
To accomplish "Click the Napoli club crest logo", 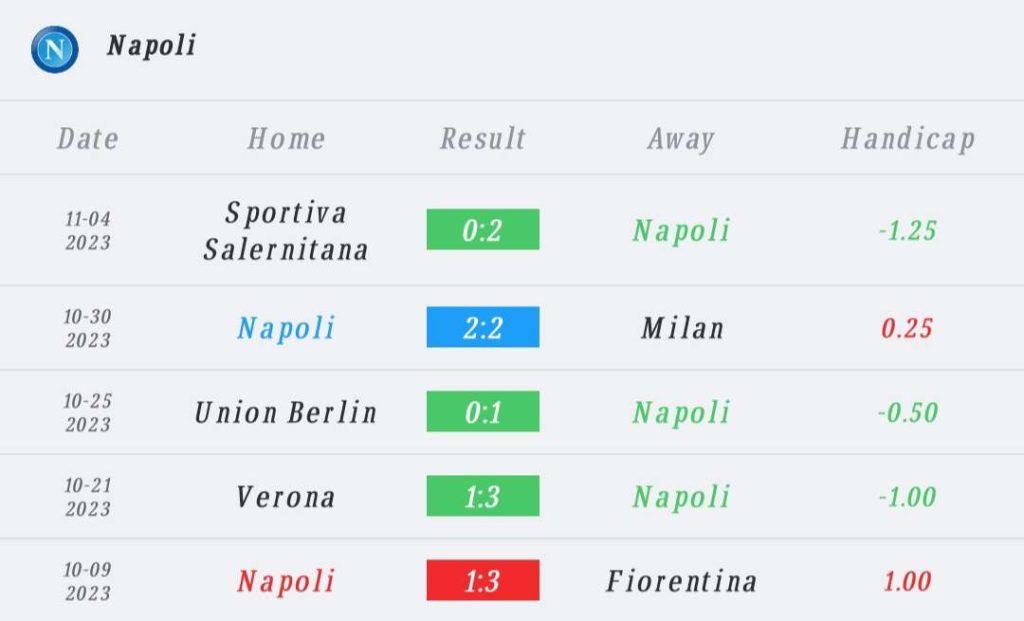I will [x=55, y=50].
